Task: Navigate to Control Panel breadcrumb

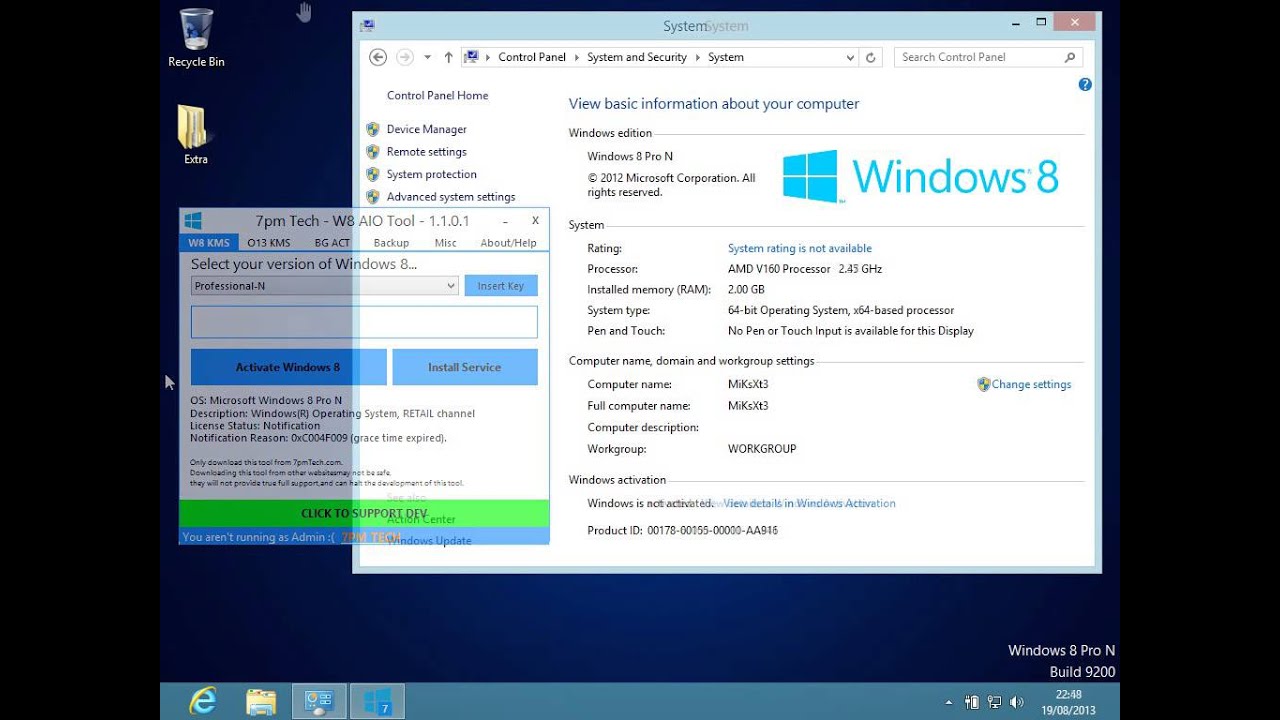Action: point(532,57)
